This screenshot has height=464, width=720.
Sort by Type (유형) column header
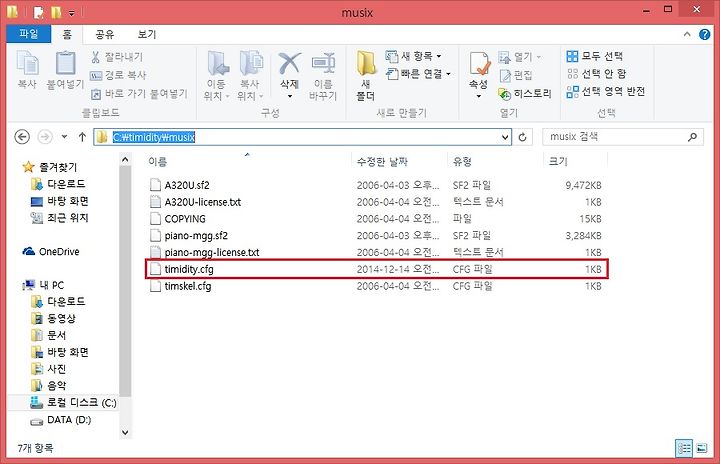pos(462,162)
